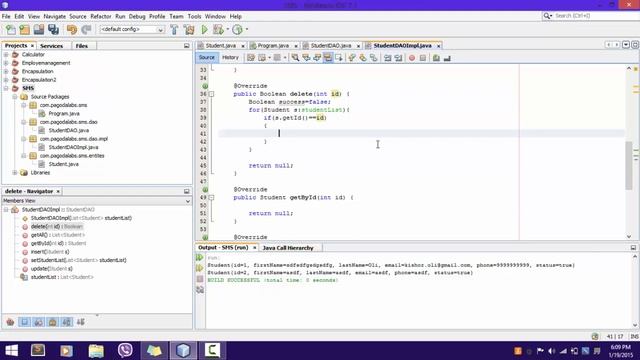Click the Redo toolbar icon
The image size is (640, 360).
tap(86, 29)
